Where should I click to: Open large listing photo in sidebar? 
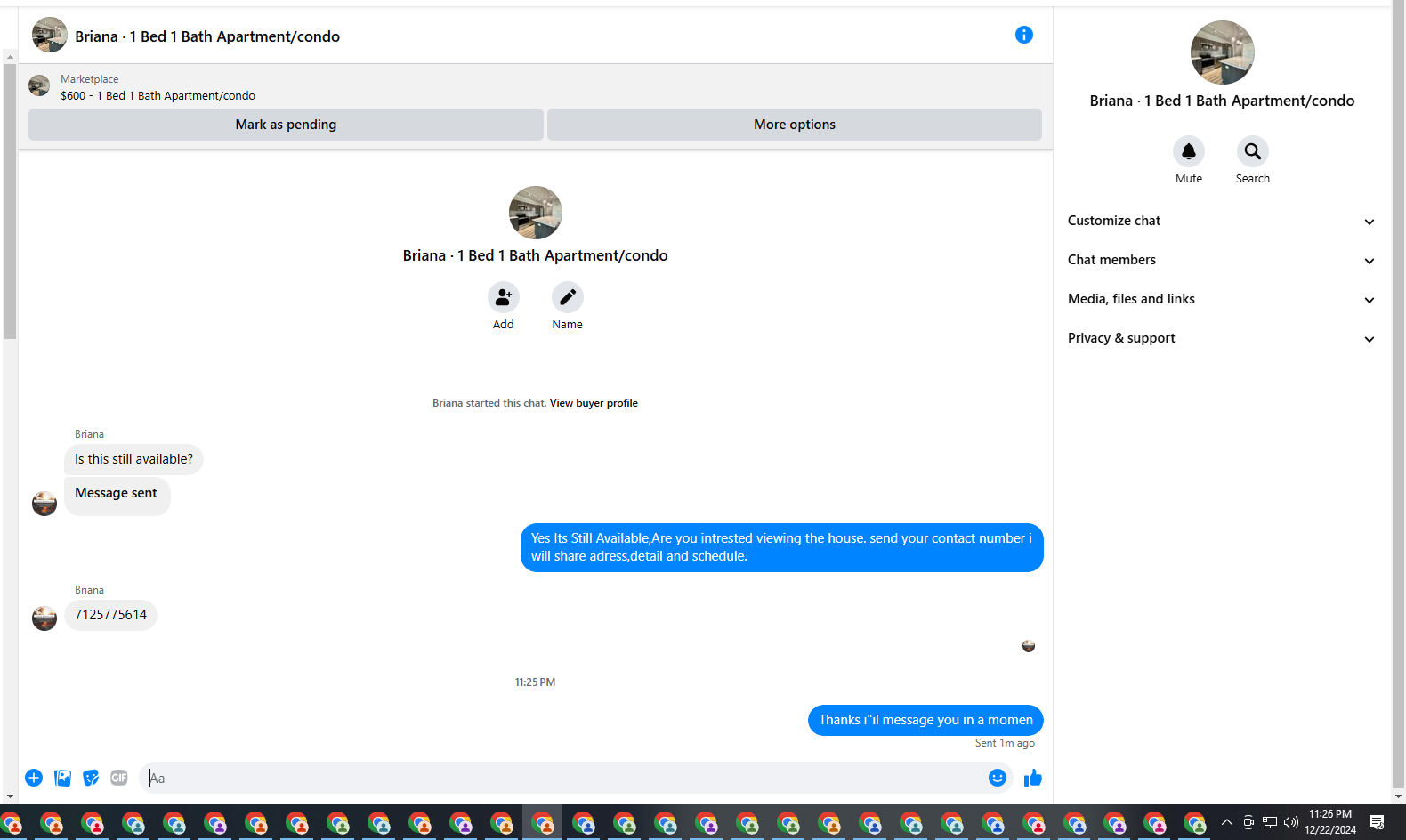(x=1223, y=52)
